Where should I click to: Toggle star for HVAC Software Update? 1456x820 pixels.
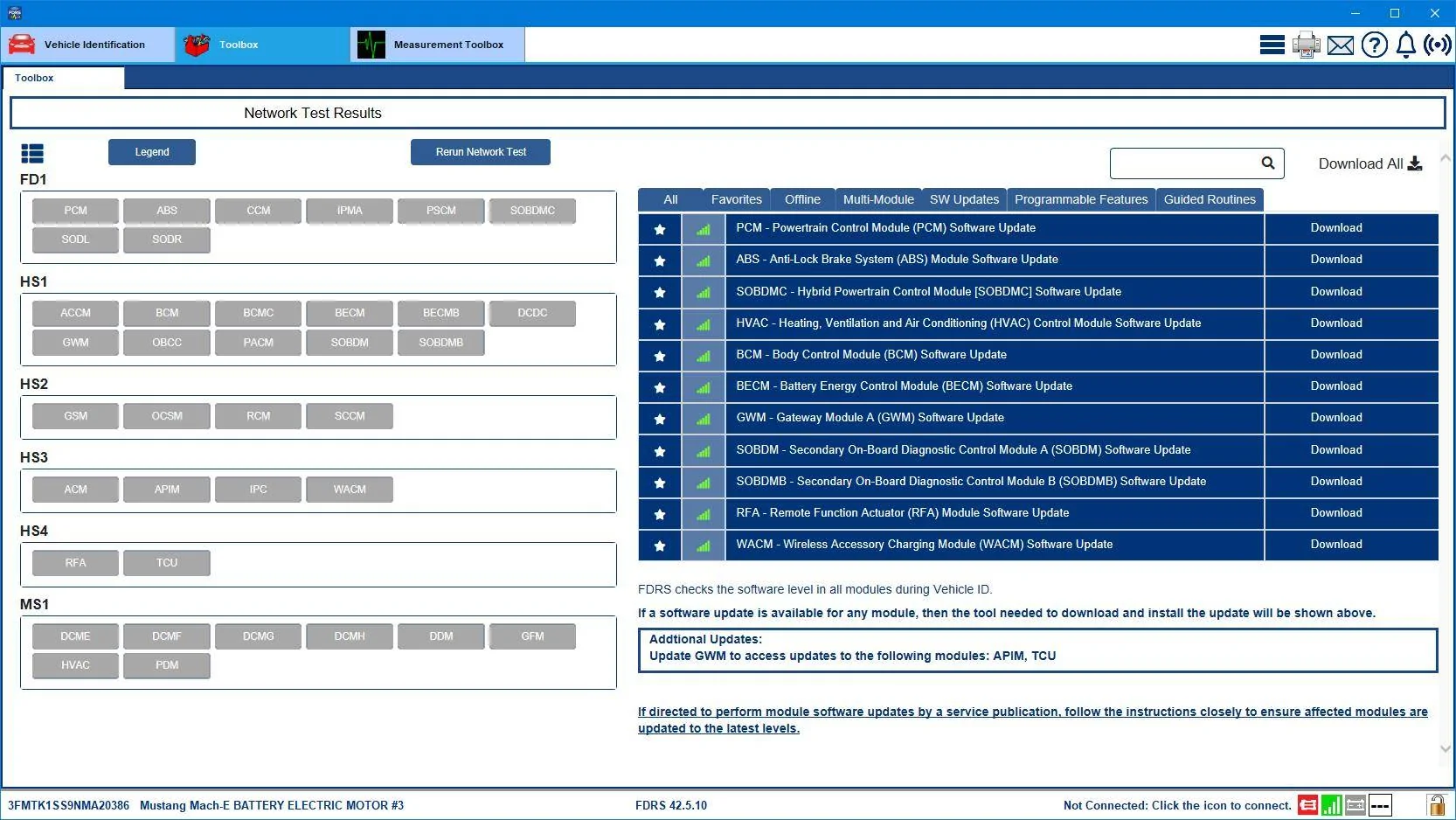click(660, 324)
